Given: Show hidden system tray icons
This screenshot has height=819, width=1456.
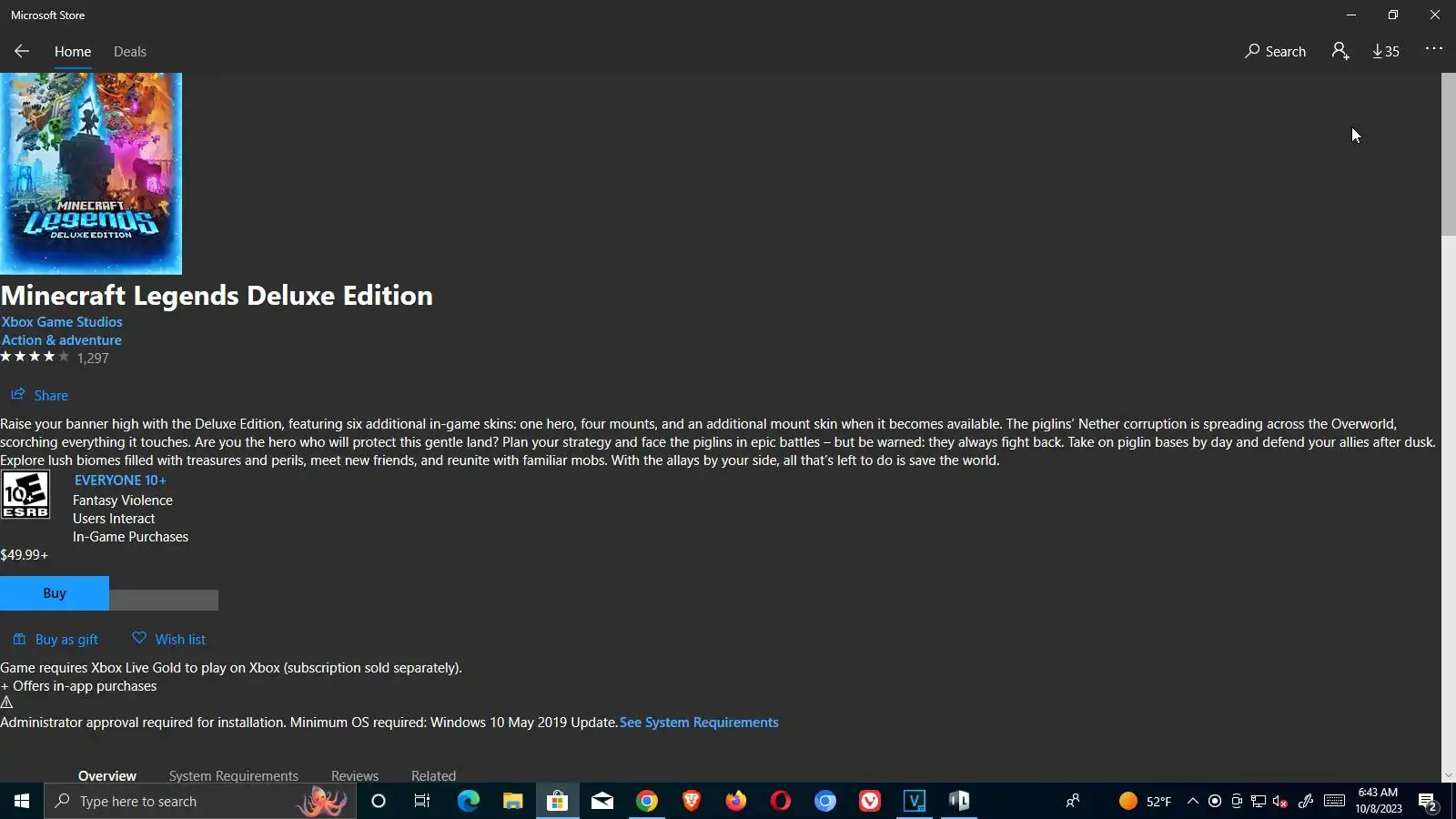Looking at the screenshot, I should [1193, 801].
